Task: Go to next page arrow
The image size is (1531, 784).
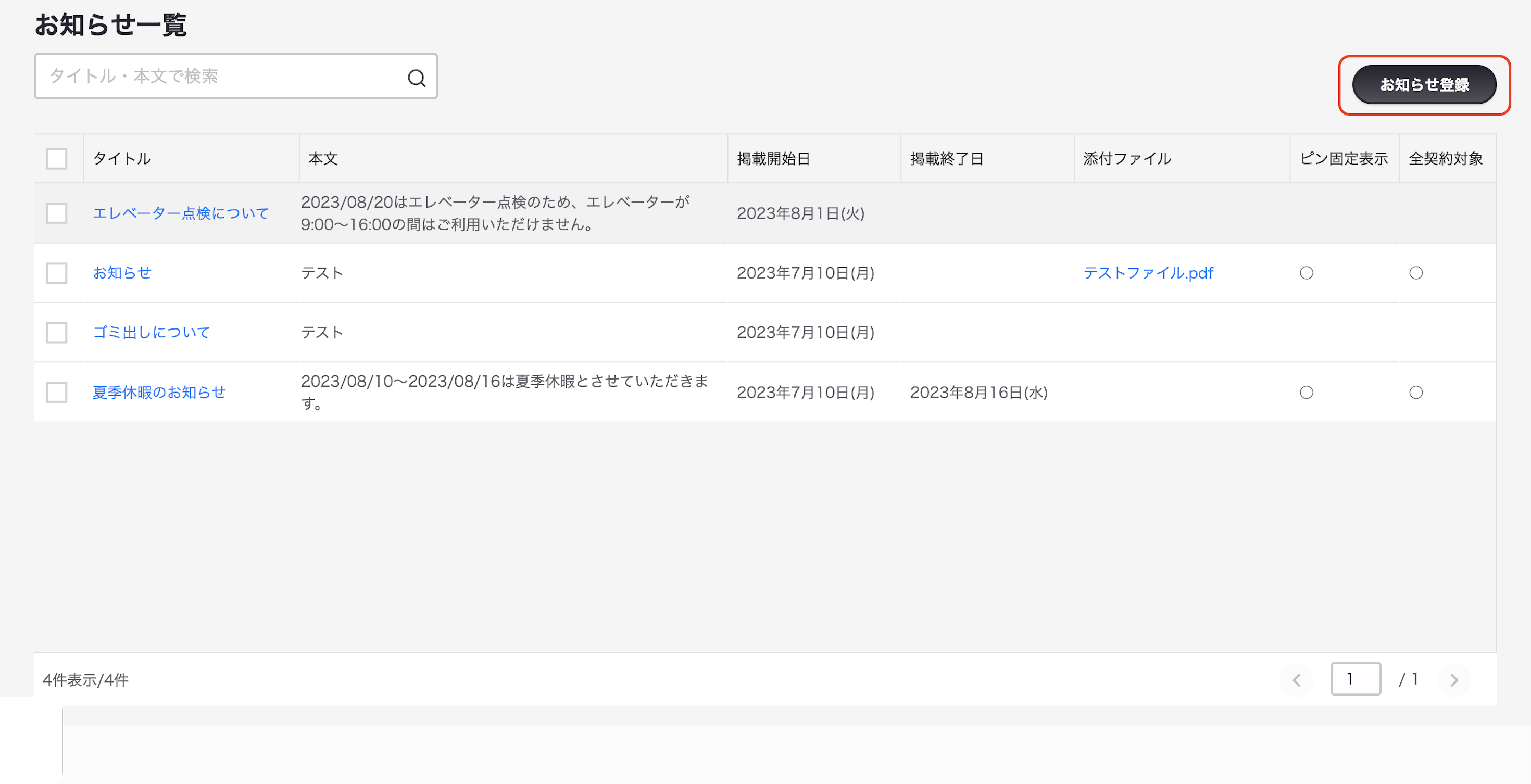Action: pyautogui.click(x=1454, y=679)
